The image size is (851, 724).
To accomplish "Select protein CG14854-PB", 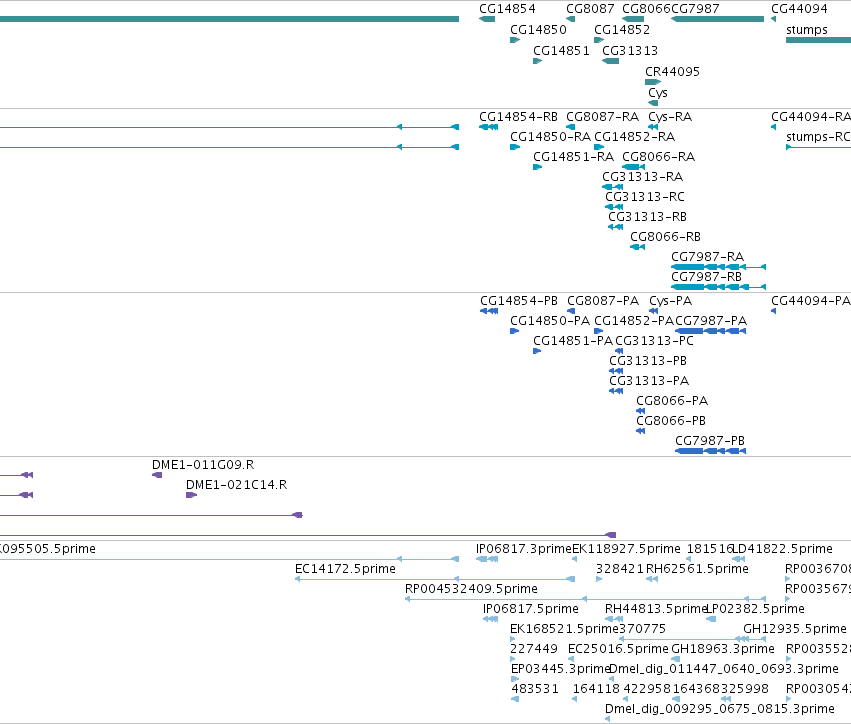I will pos(489,311).
